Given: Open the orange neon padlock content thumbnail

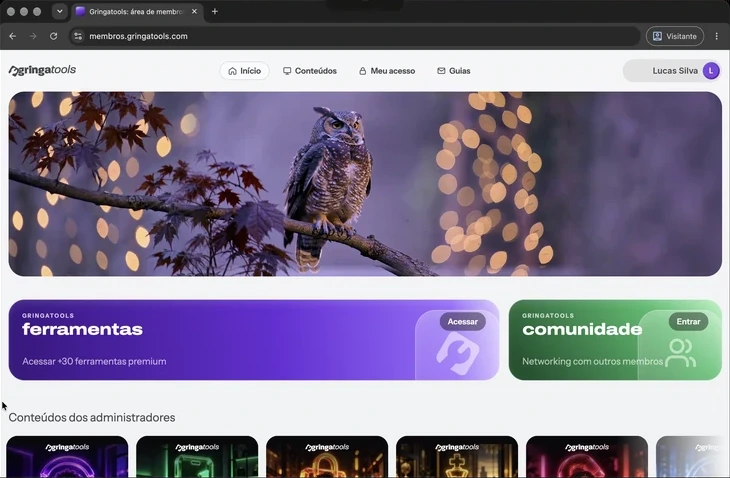Looking at the screenshot, I should (x=327, y=457).
